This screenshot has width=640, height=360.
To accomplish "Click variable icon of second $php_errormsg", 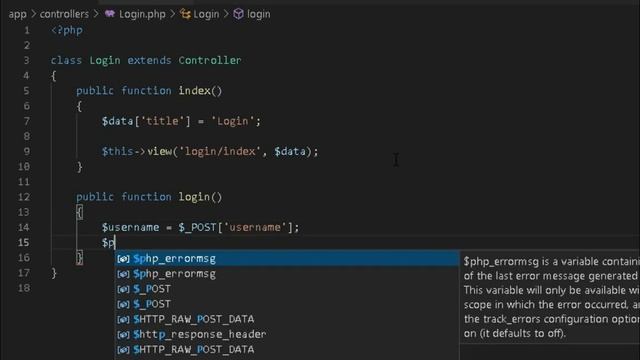I will [x=123, y=274].
